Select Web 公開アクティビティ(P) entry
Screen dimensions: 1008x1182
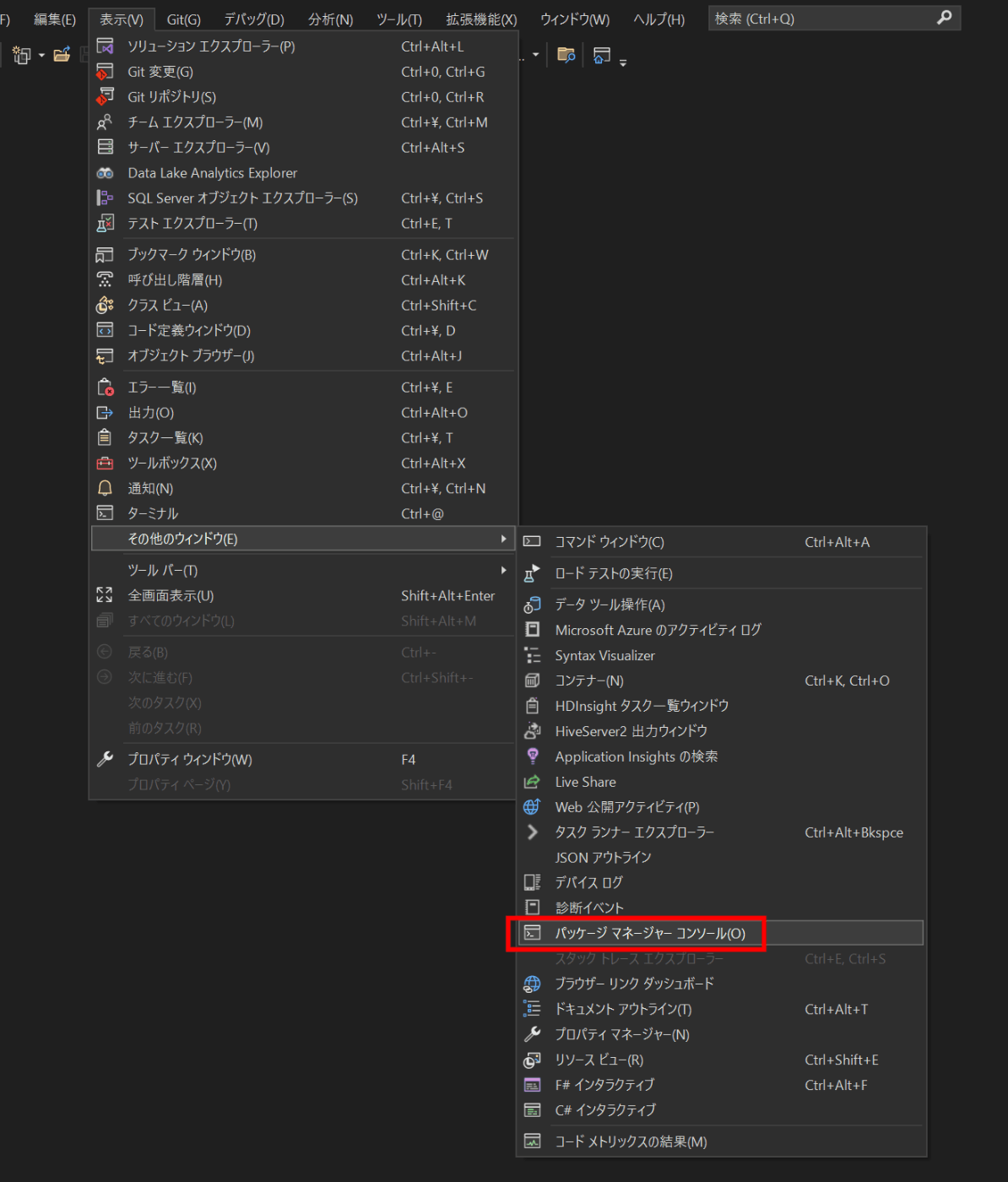point(721,807)
